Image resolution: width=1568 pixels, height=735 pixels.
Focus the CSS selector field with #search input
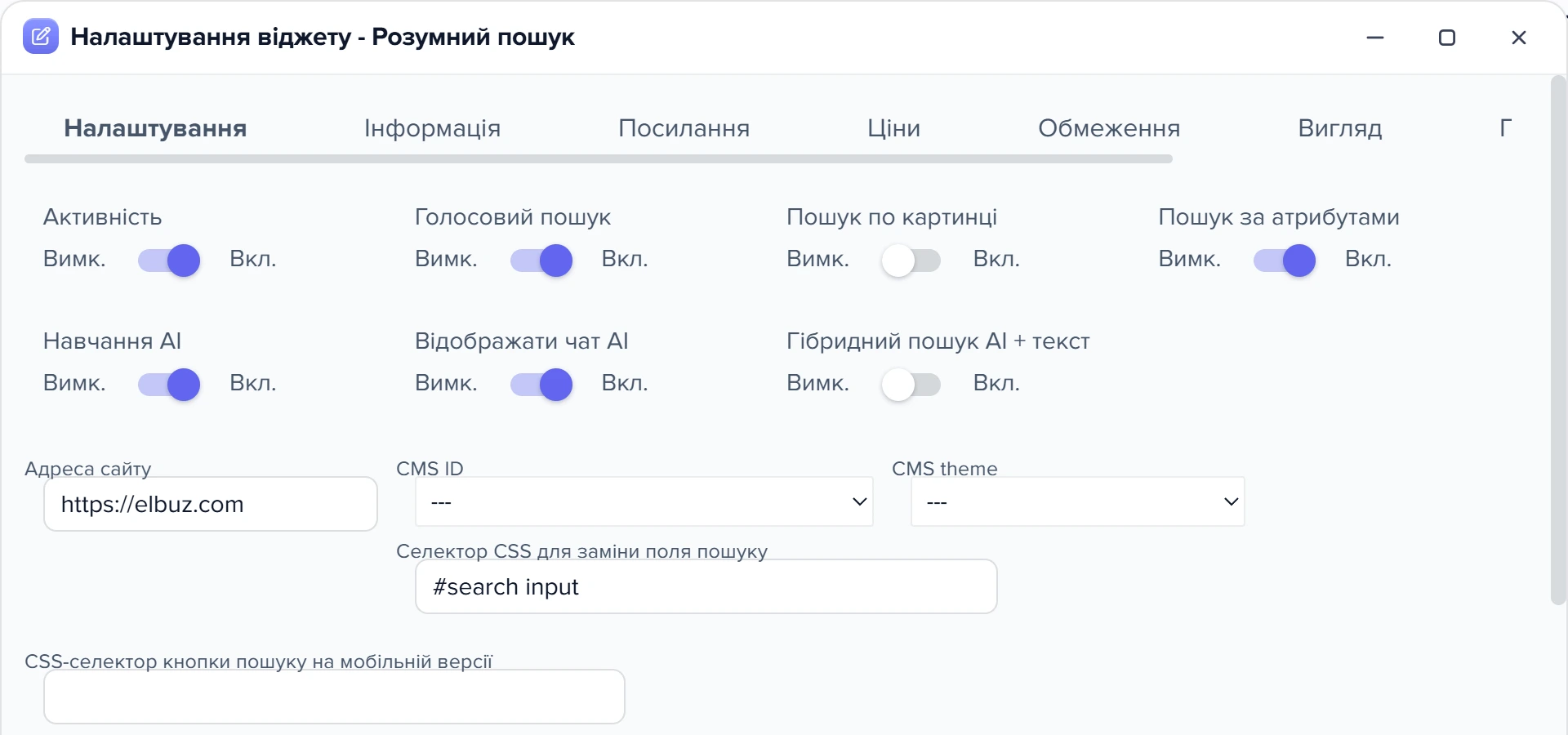click(x=706, y=586)
